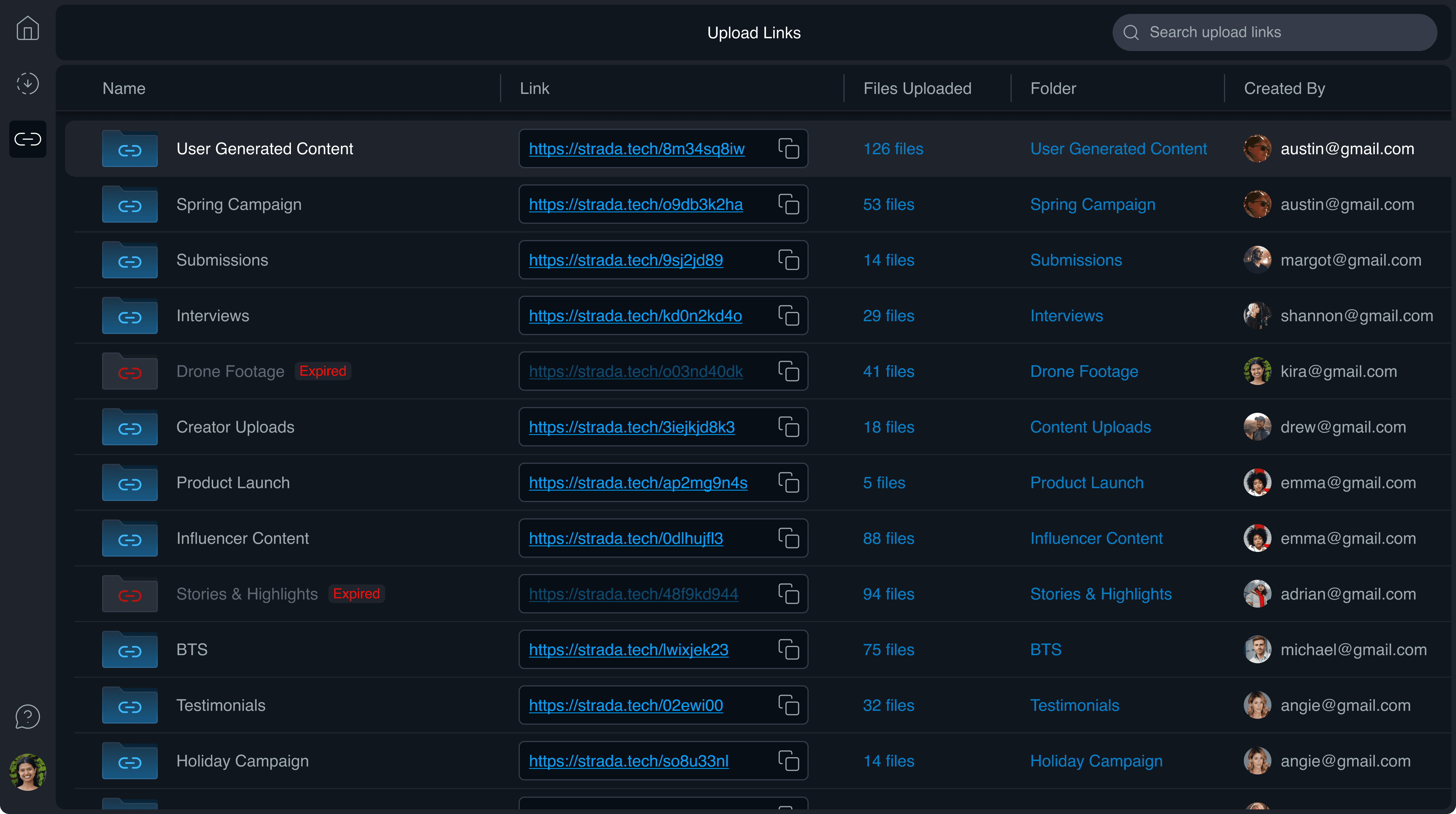Click 126 files for User Generated Content
Viewport: 1456px width, 814px height.
coord(893,148)
